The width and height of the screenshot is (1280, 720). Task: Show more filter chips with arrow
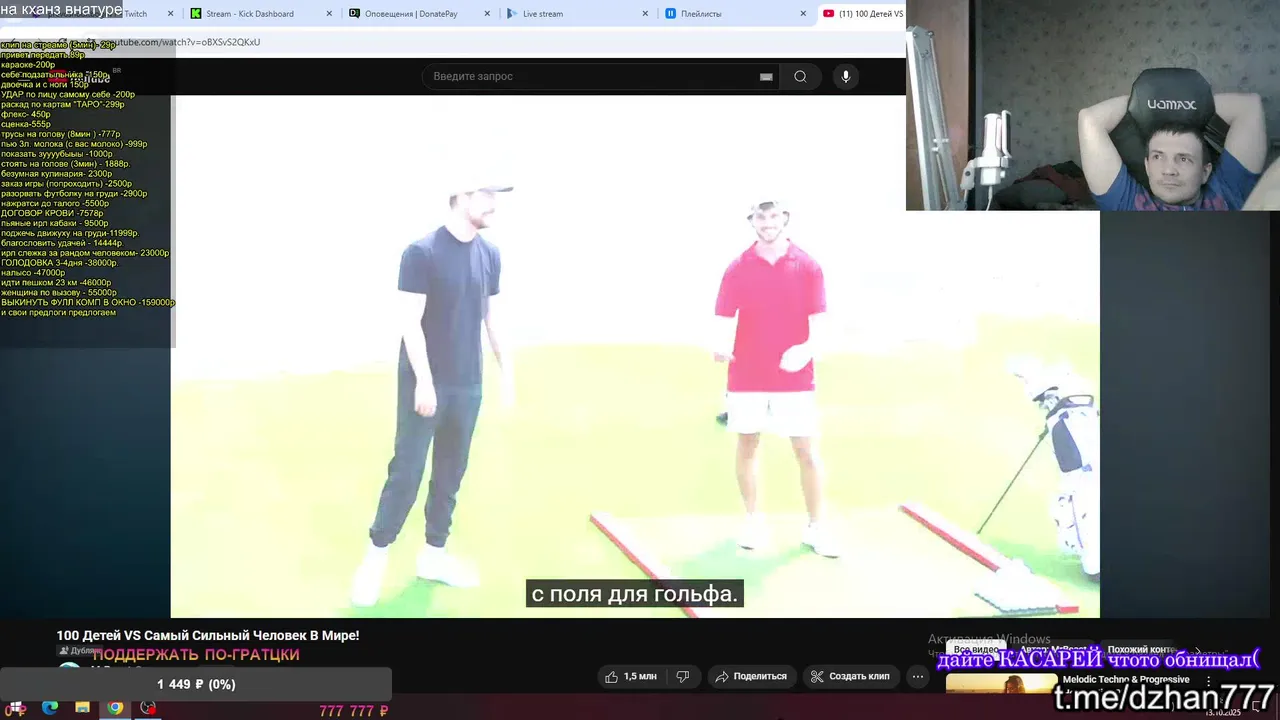[1198, 650]
